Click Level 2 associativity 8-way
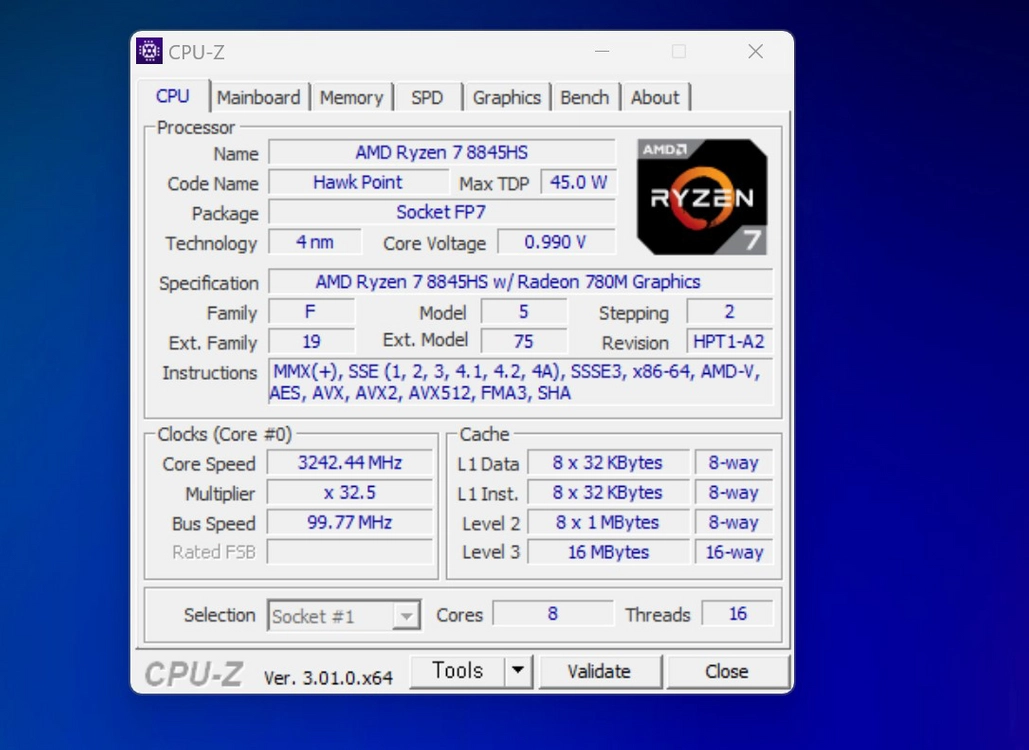Screen dimensions: 1029x750 coord(734,522)
